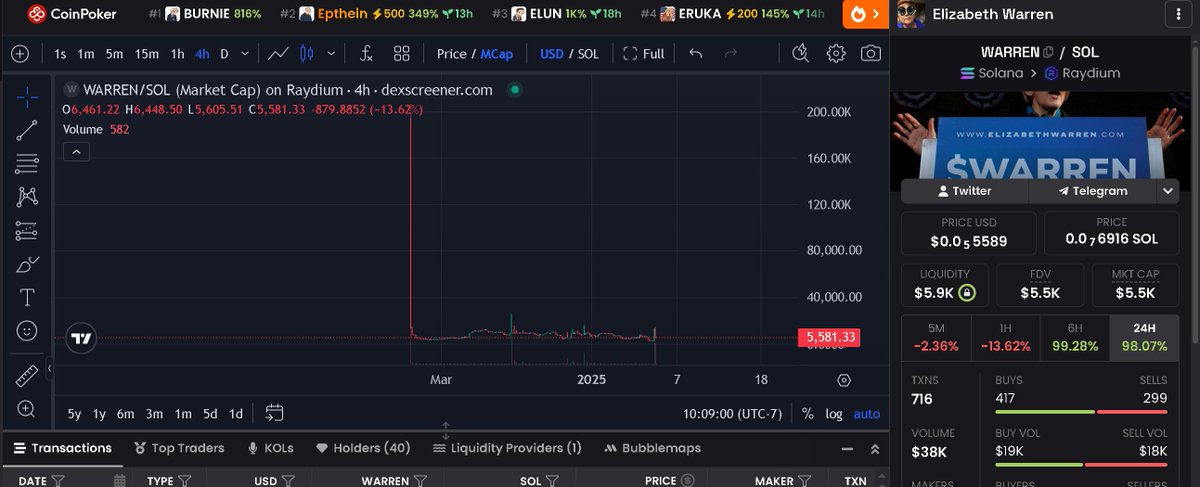Click the TradingView logo on chart
Viewport: 1200px width, 487px height.
tap(82, 338)
